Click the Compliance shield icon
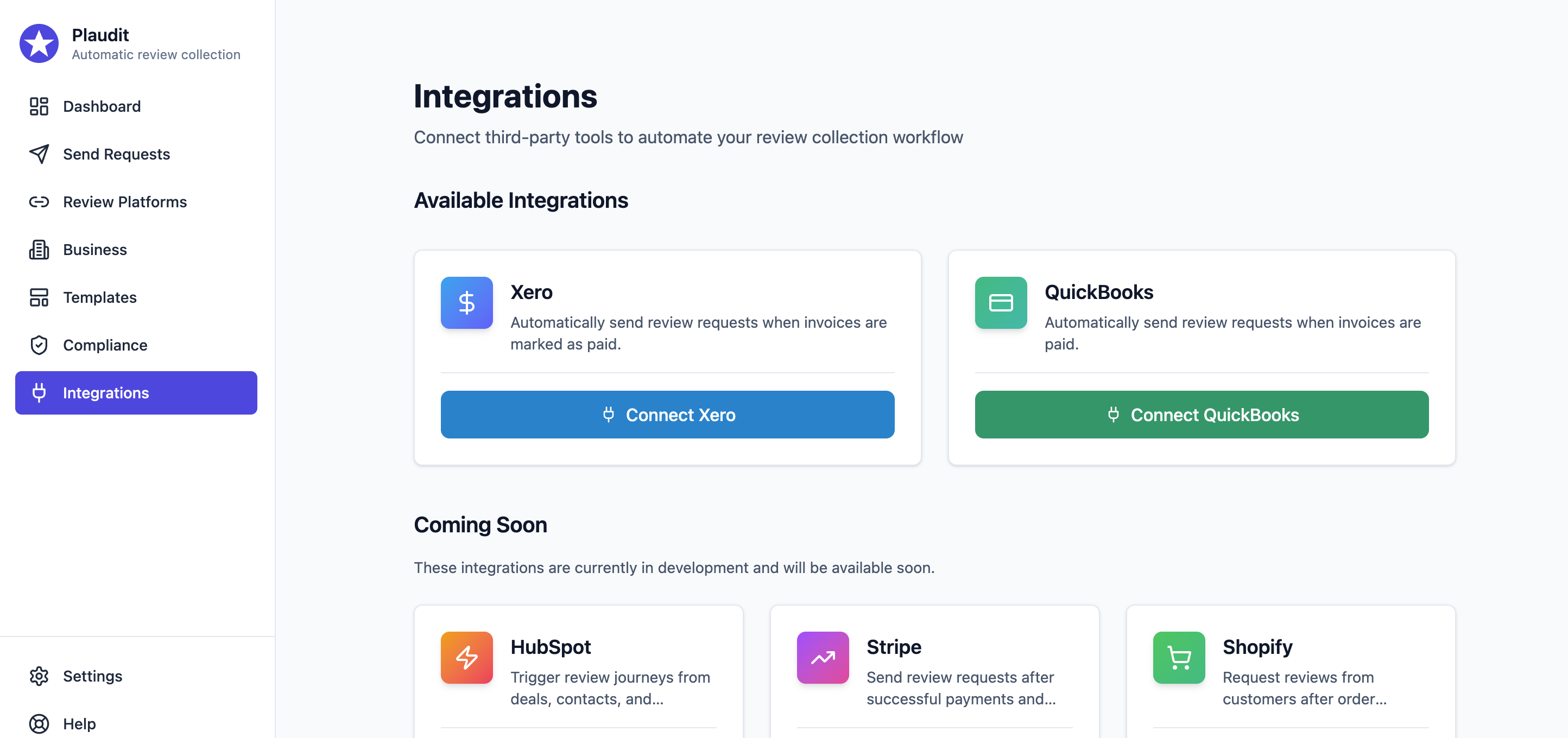This screenshot has width=1568, height=738. pos(39,345)
